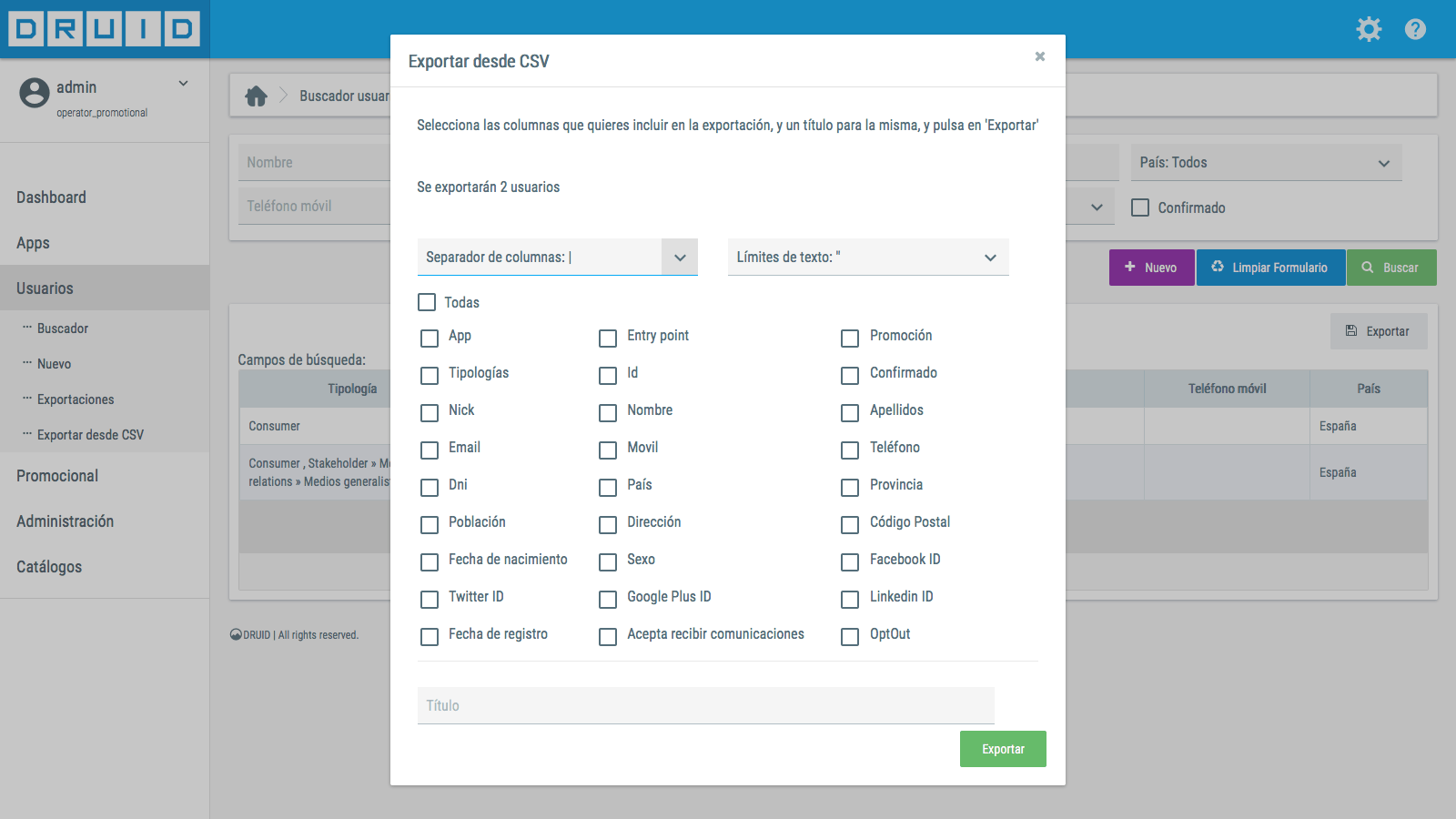Open the settings gear icon

1369,29
